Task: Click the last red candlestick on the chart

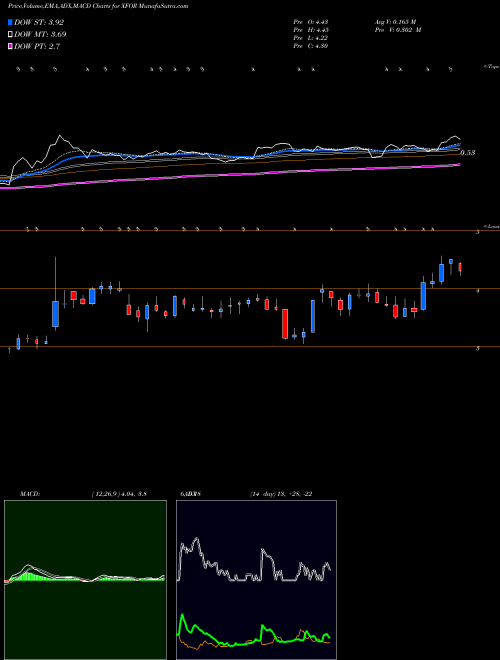Action: [460, 268]
